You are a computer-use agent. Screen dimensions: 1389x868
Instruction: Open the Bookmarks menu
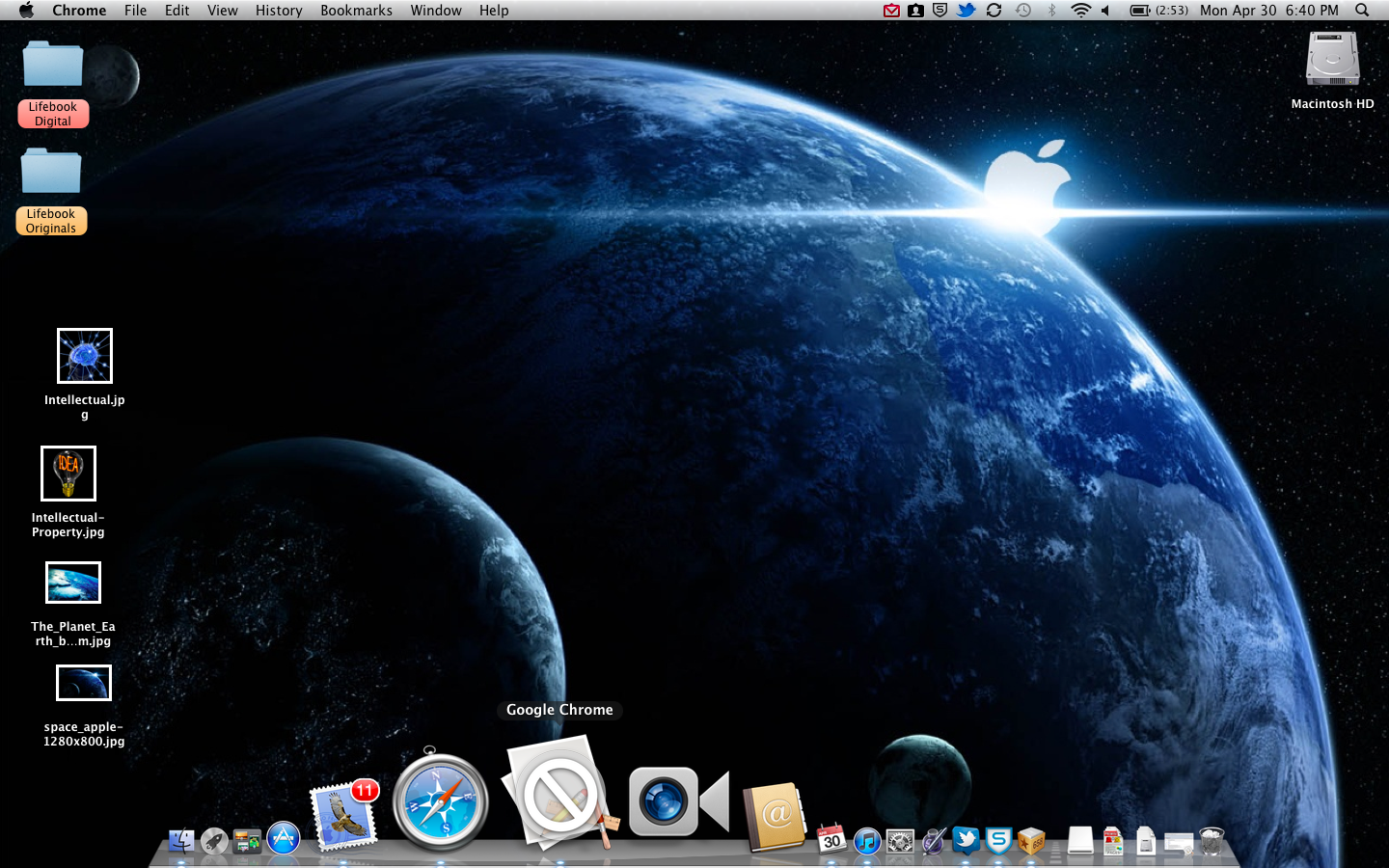(x=356, y=11)
